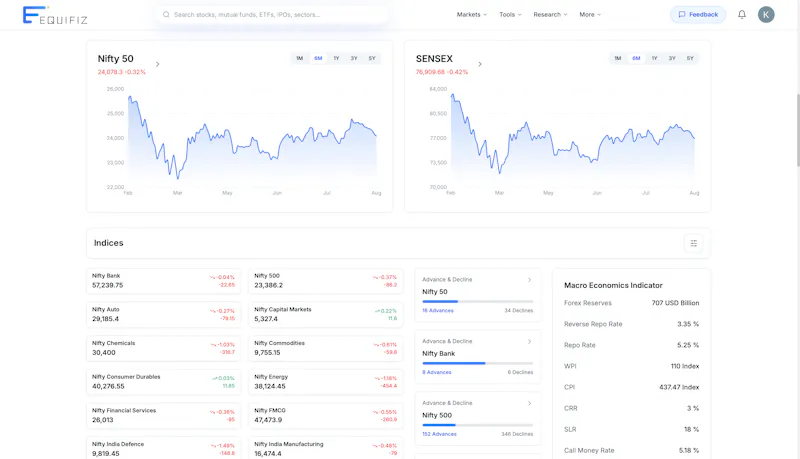The image size is (800, 459).
Task: Click the SENSEX line chart
Action: (x=572, y=138)
